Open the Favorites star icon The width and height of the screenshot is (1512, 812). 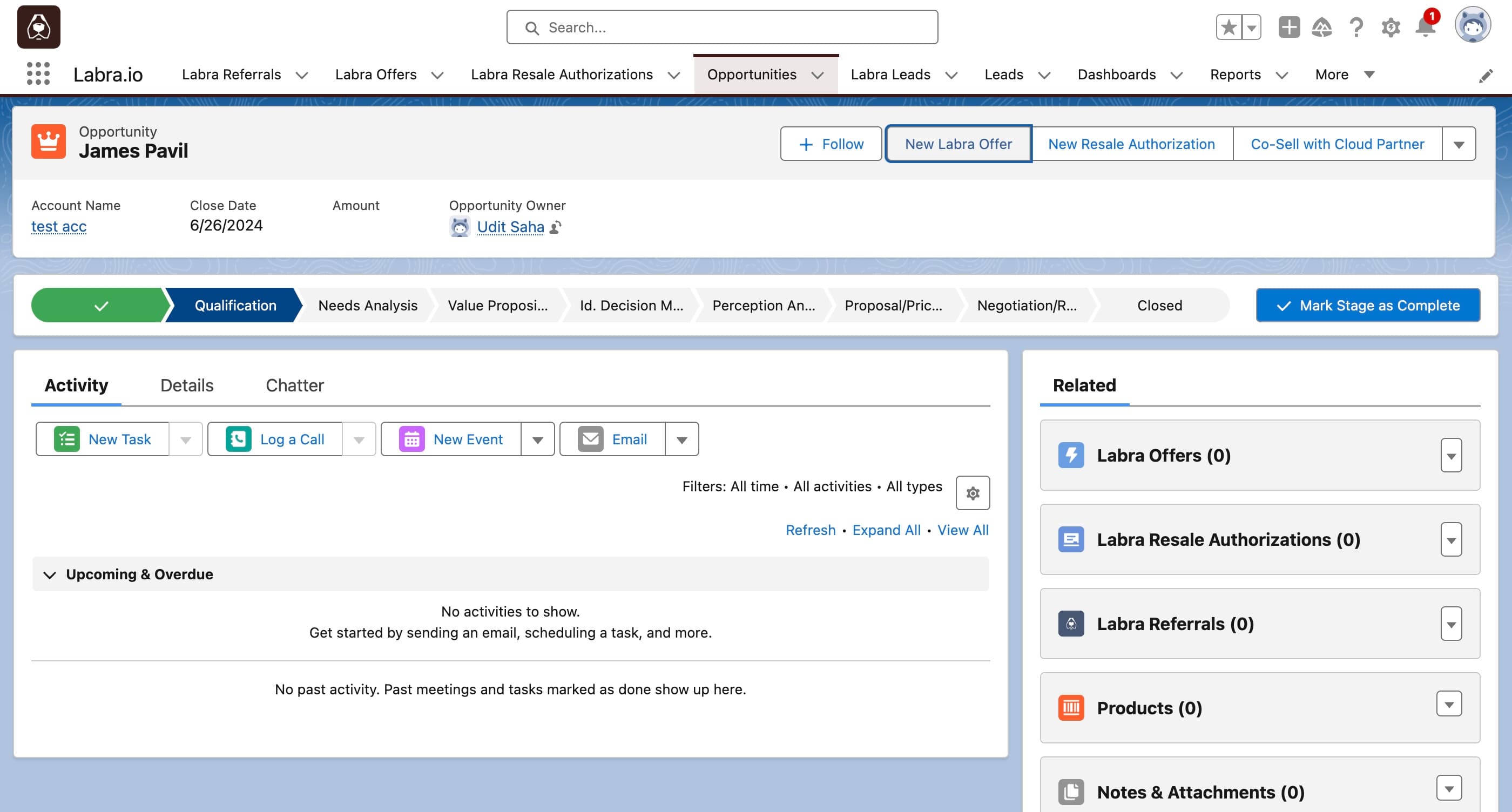coord(1229,27)
